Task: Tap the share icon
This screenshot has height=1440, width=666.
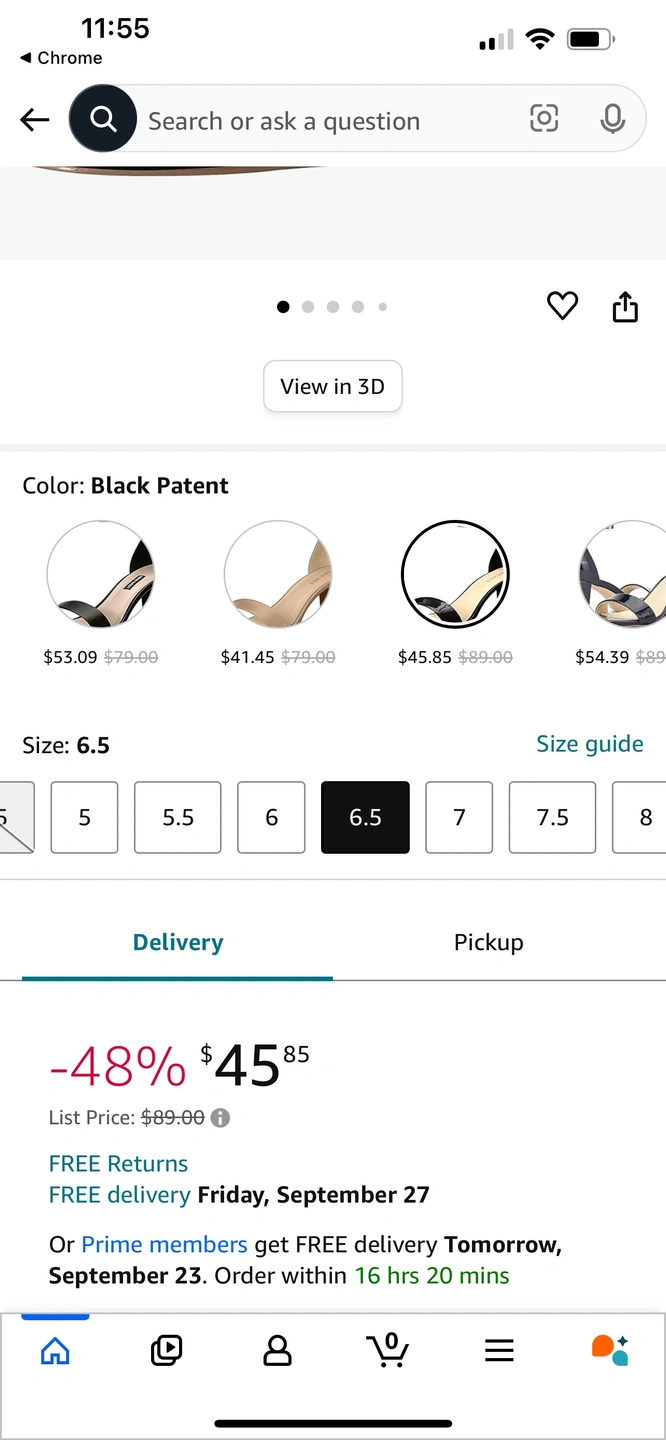Action: coord(625,307)
